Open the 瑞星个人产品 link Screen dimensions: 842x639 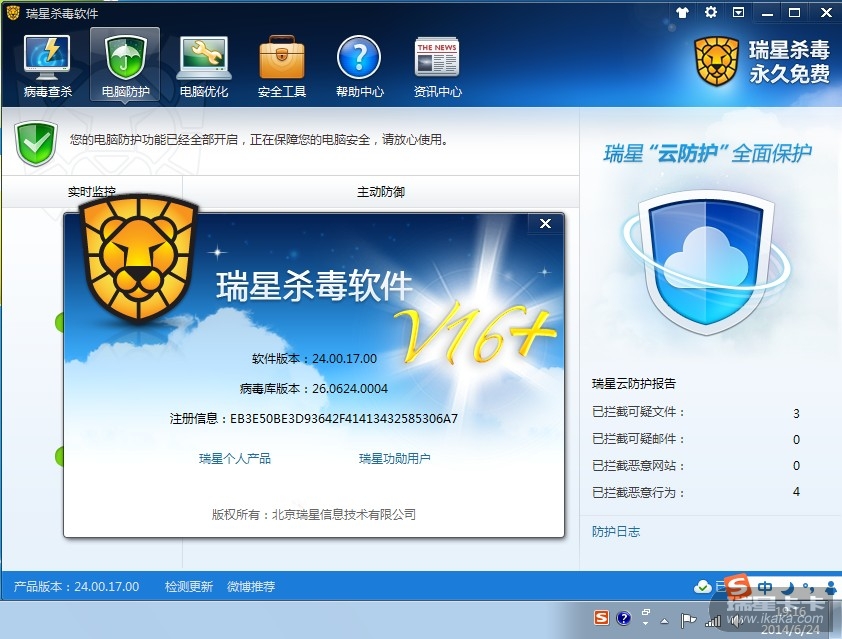click(x=235, y=459)
